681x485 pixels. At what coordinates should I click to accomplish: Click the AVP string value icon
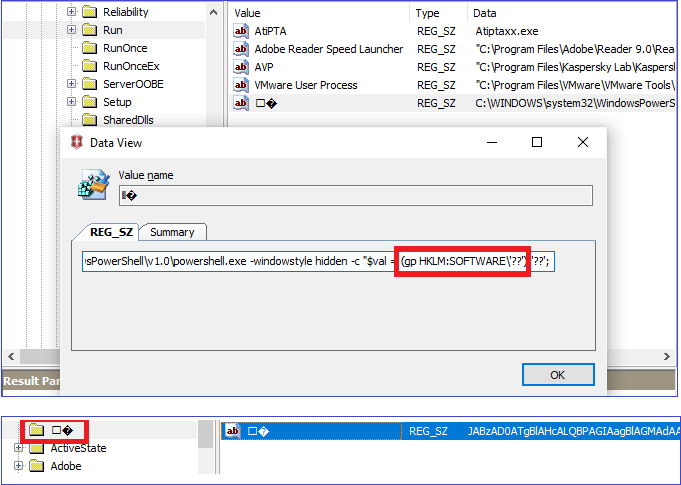241,67
